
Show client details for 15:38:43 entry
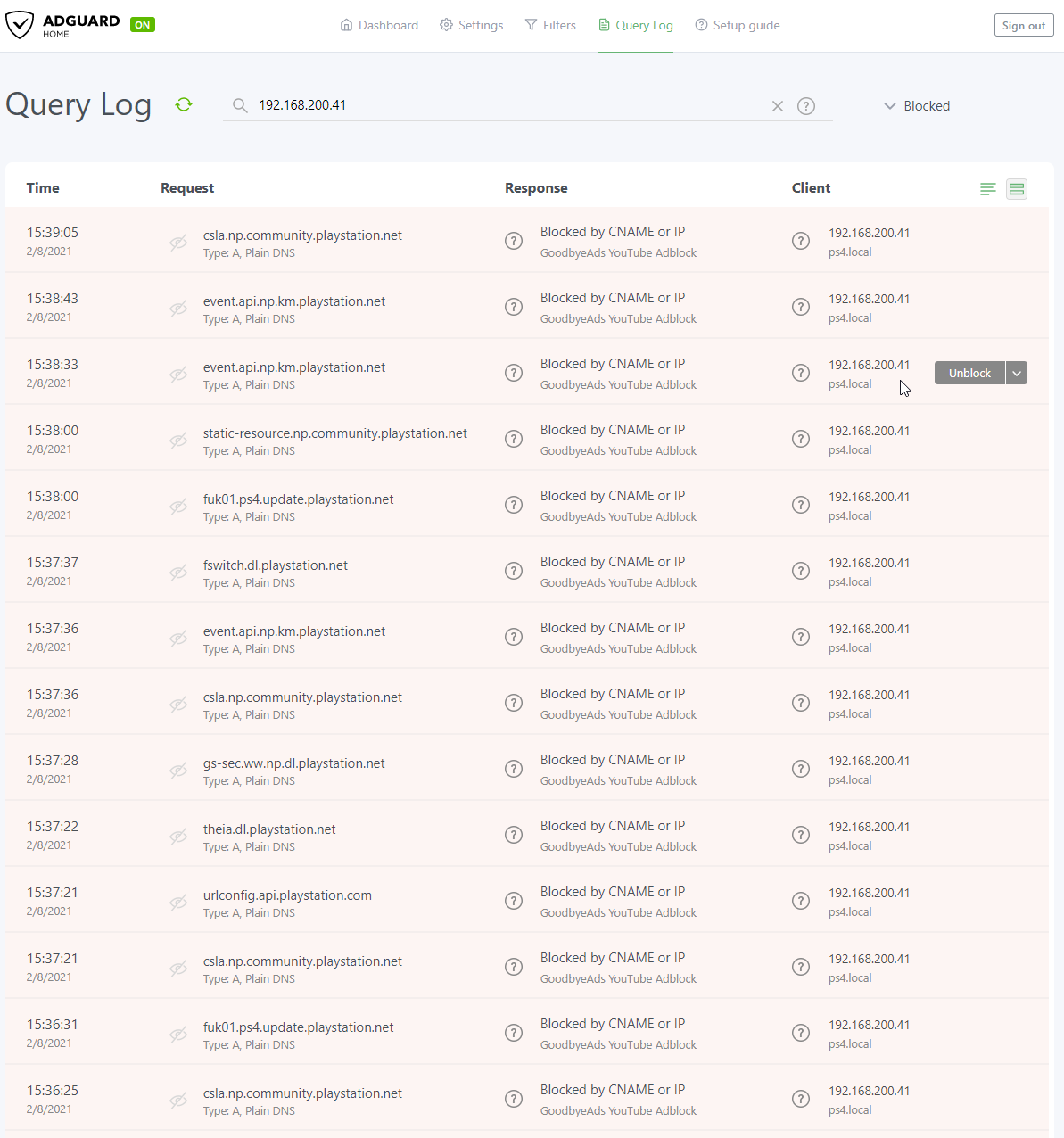click(801, 307)
